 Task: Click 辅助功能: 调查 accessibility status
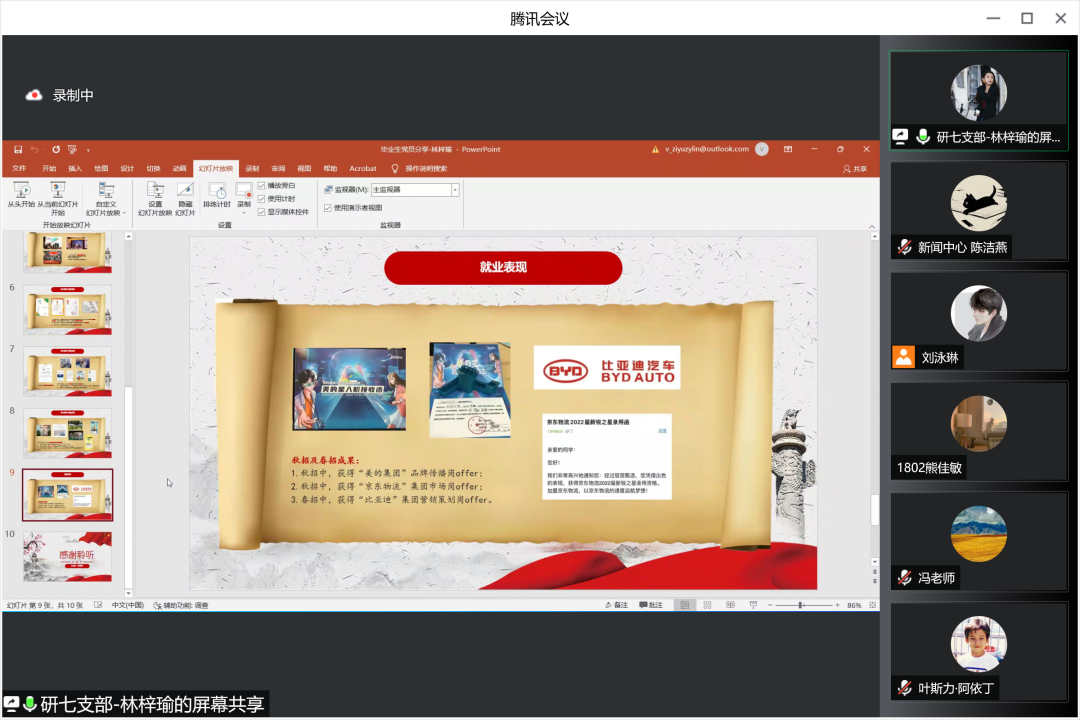(x=180, y=606)
